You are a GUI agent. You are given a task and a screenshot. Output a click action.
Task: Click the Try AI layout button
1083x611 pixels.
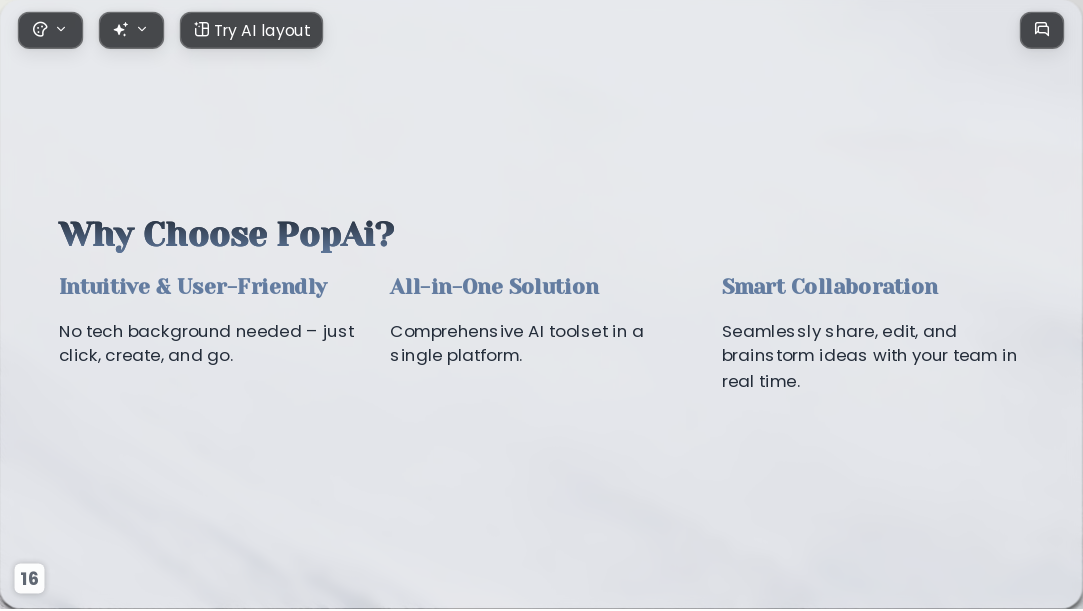pos(251,30)
